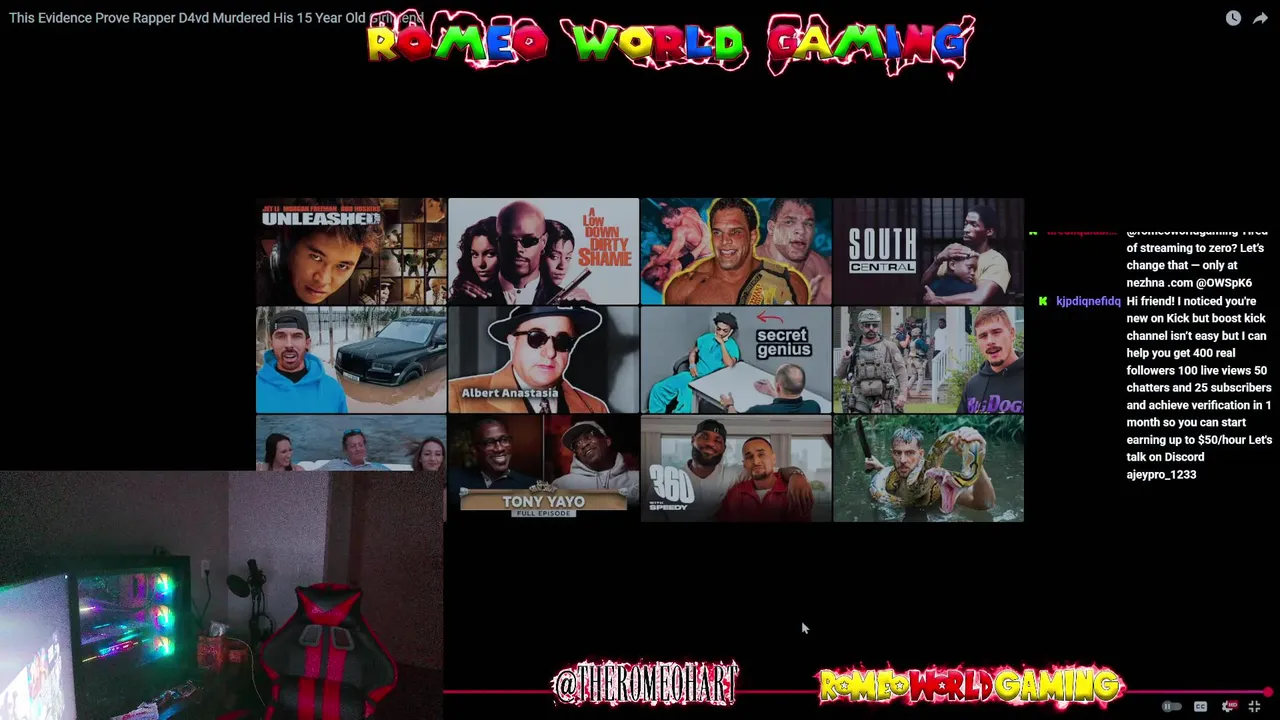The image size is (1280, 720).
Task: Open the man holding snake thumbnail
Action: pos(928,468)
